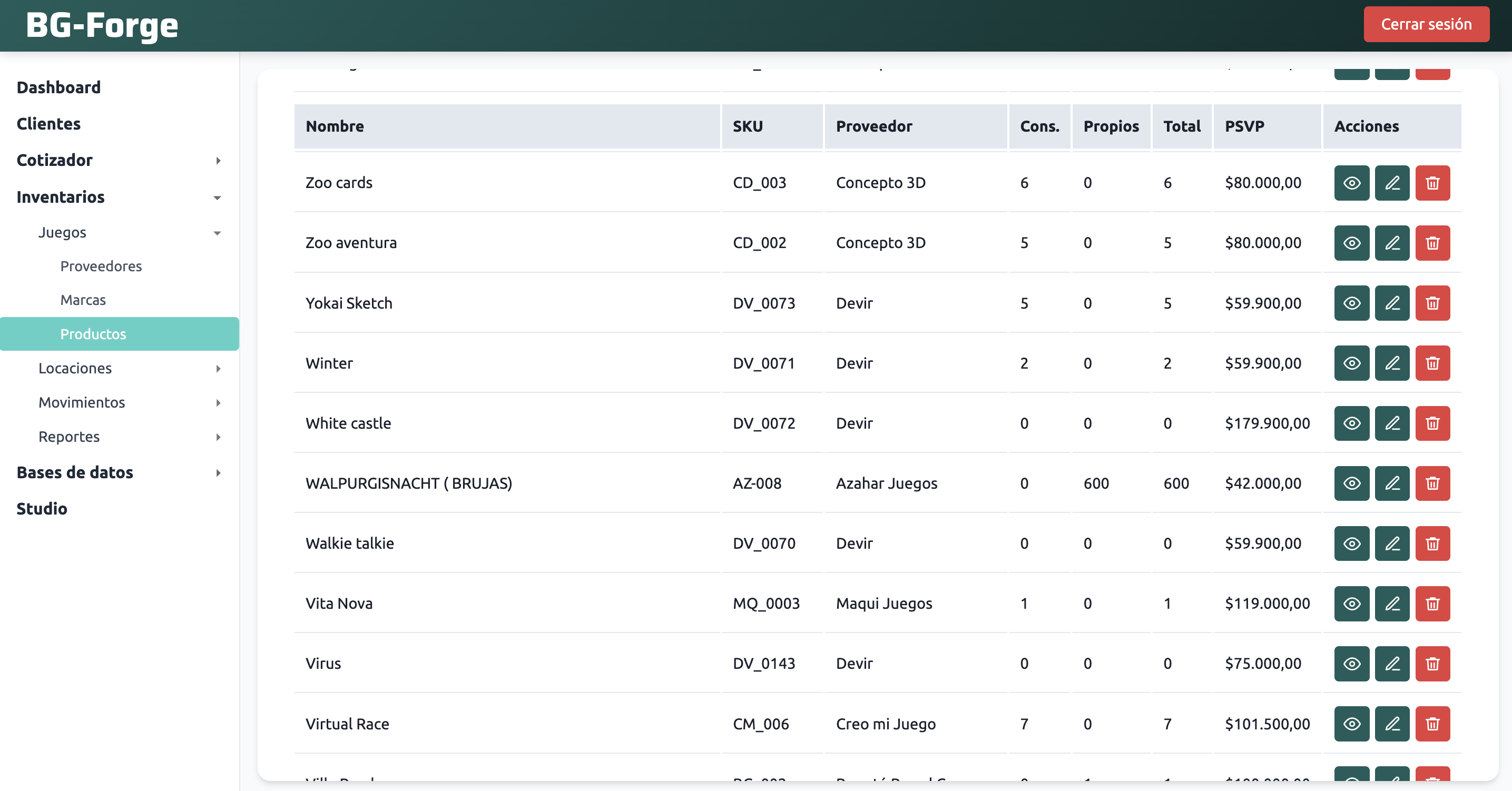
Task: Delete the Zoo cards product
Action: coord(1433,183)
